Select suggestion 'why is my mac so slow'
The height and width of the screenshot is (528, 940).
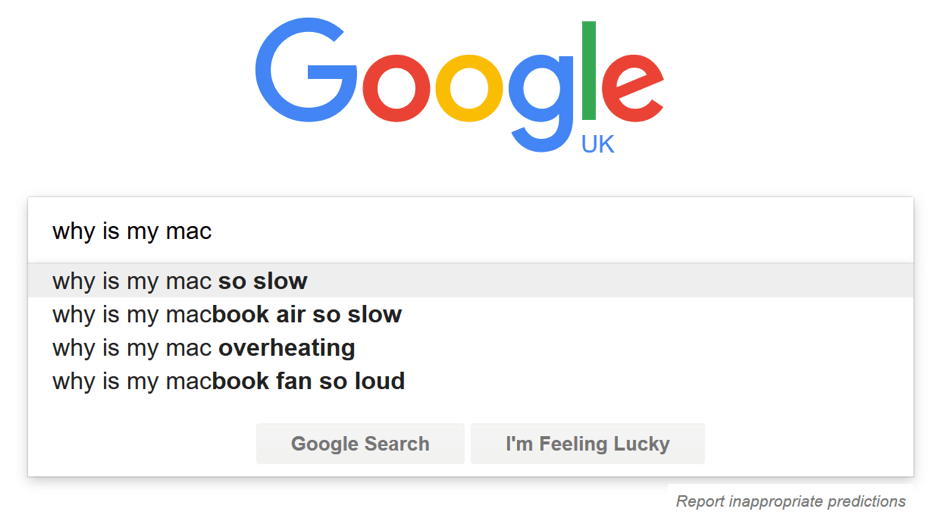(x=471, y=281)
